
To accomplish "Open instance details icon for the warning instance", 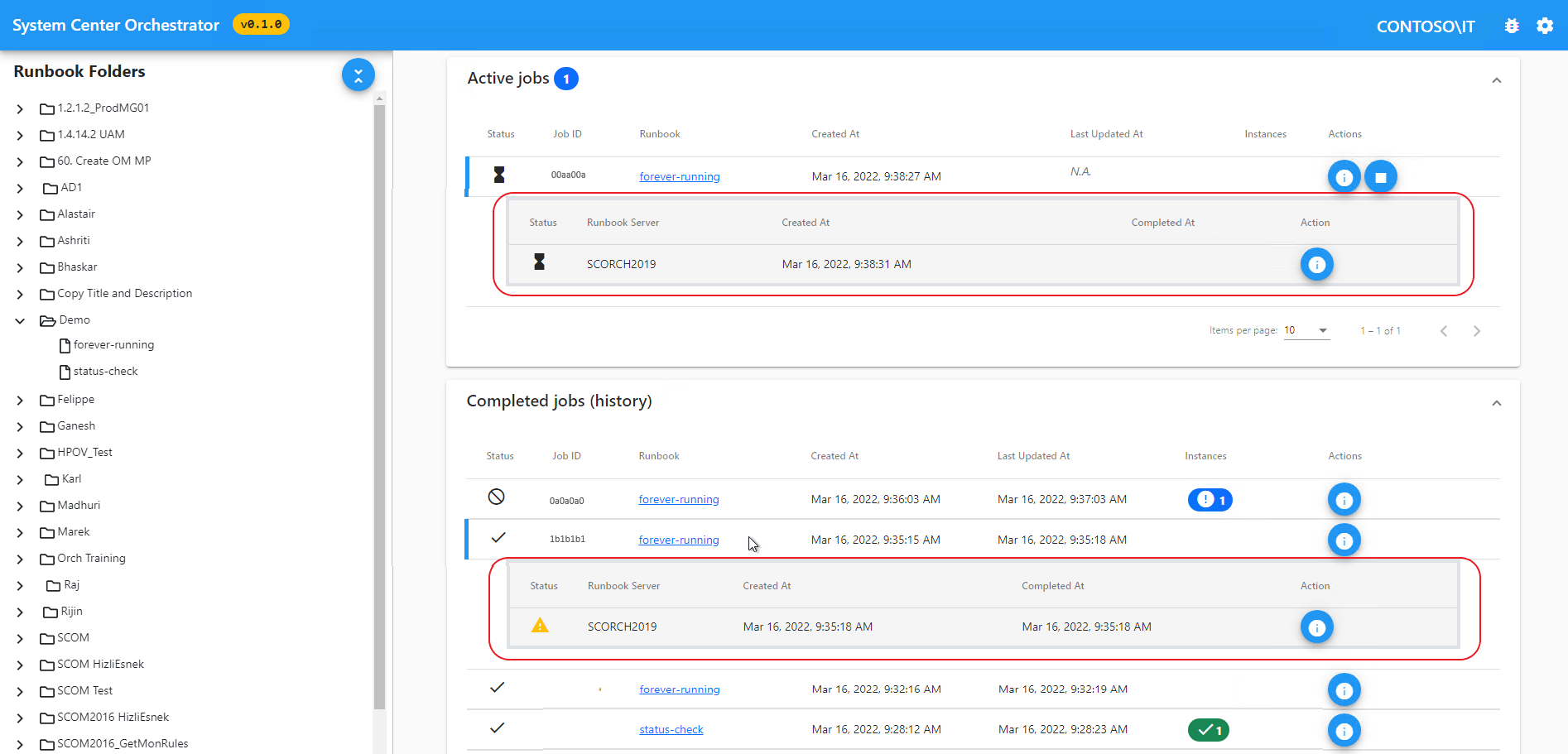I will click(1317, 627).
